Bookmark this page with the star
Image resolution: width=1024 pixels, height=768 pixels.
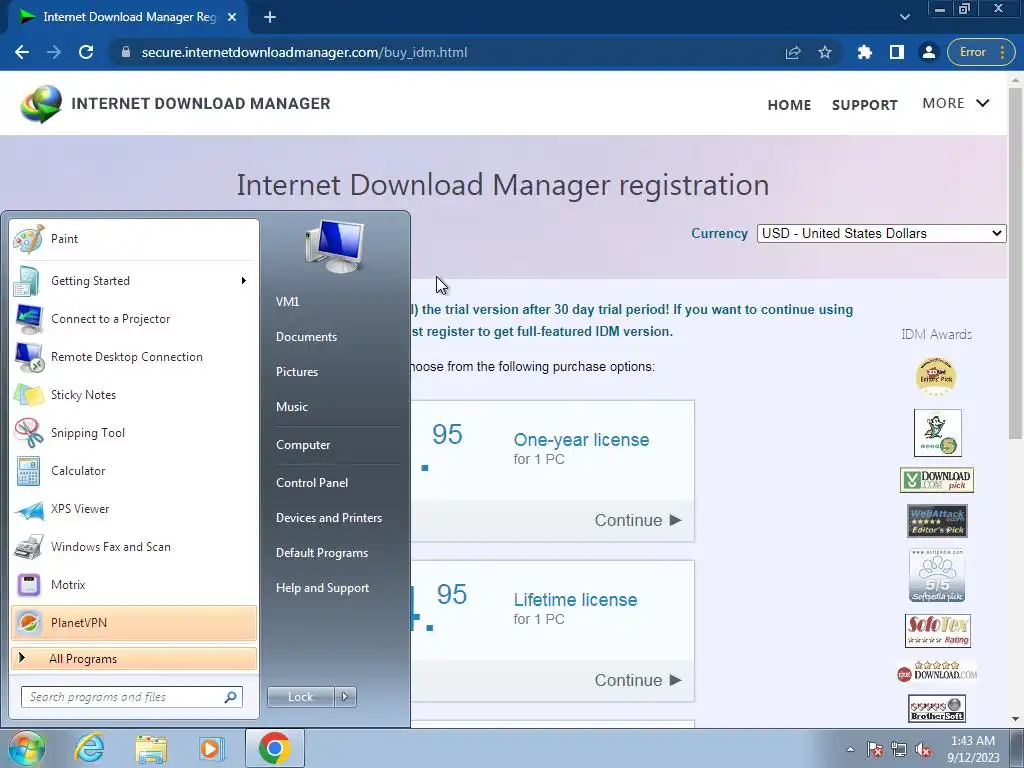coord(825,52)
